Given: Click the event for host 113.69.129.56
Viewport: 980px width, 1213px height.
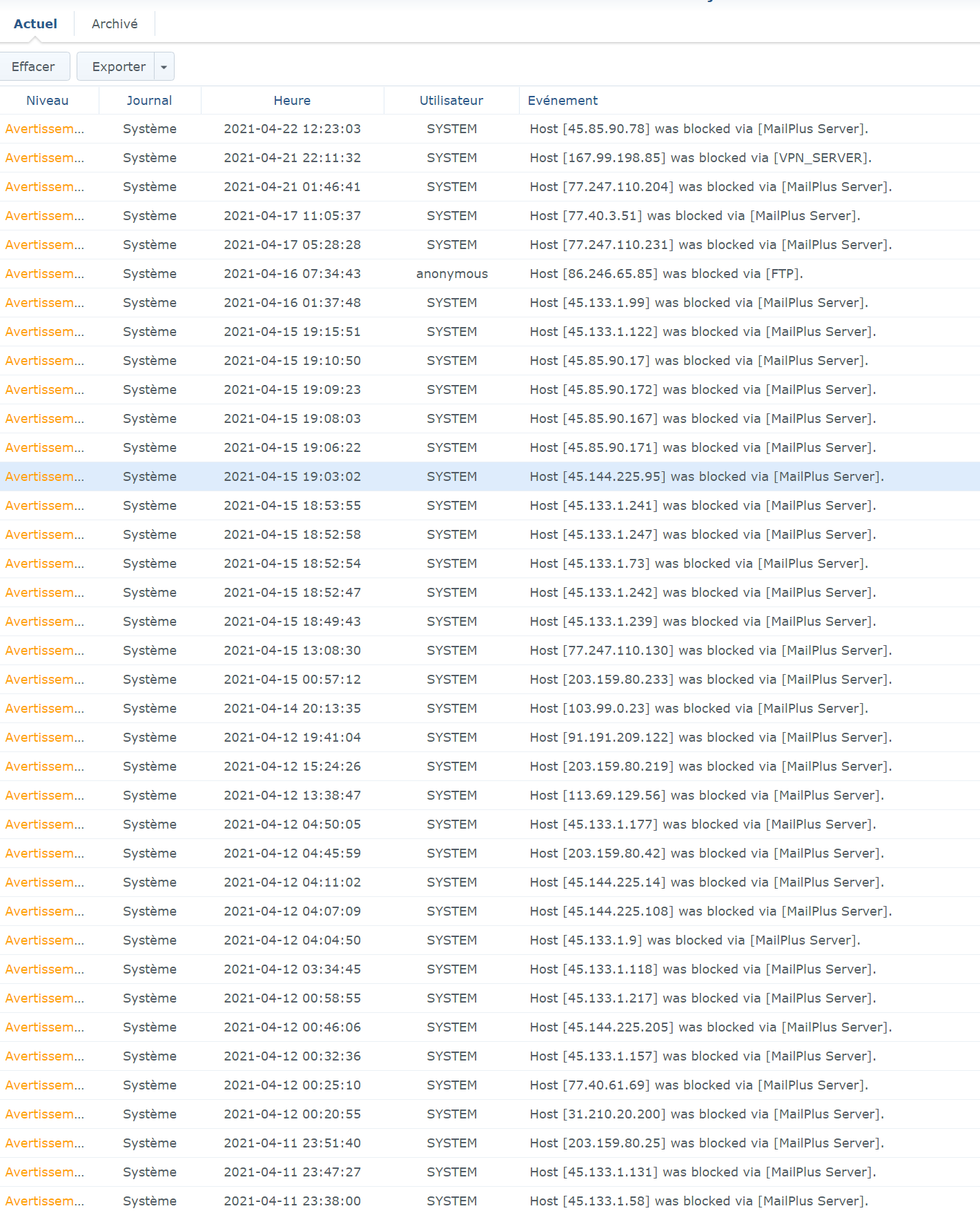Looking at the screenshot, I should click(707, 796).
